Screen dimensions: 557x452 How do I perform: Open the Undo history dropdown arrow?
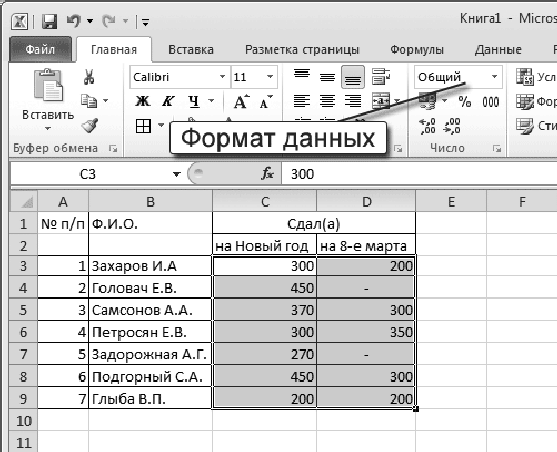pyautogui.click(x=90, y=21)
